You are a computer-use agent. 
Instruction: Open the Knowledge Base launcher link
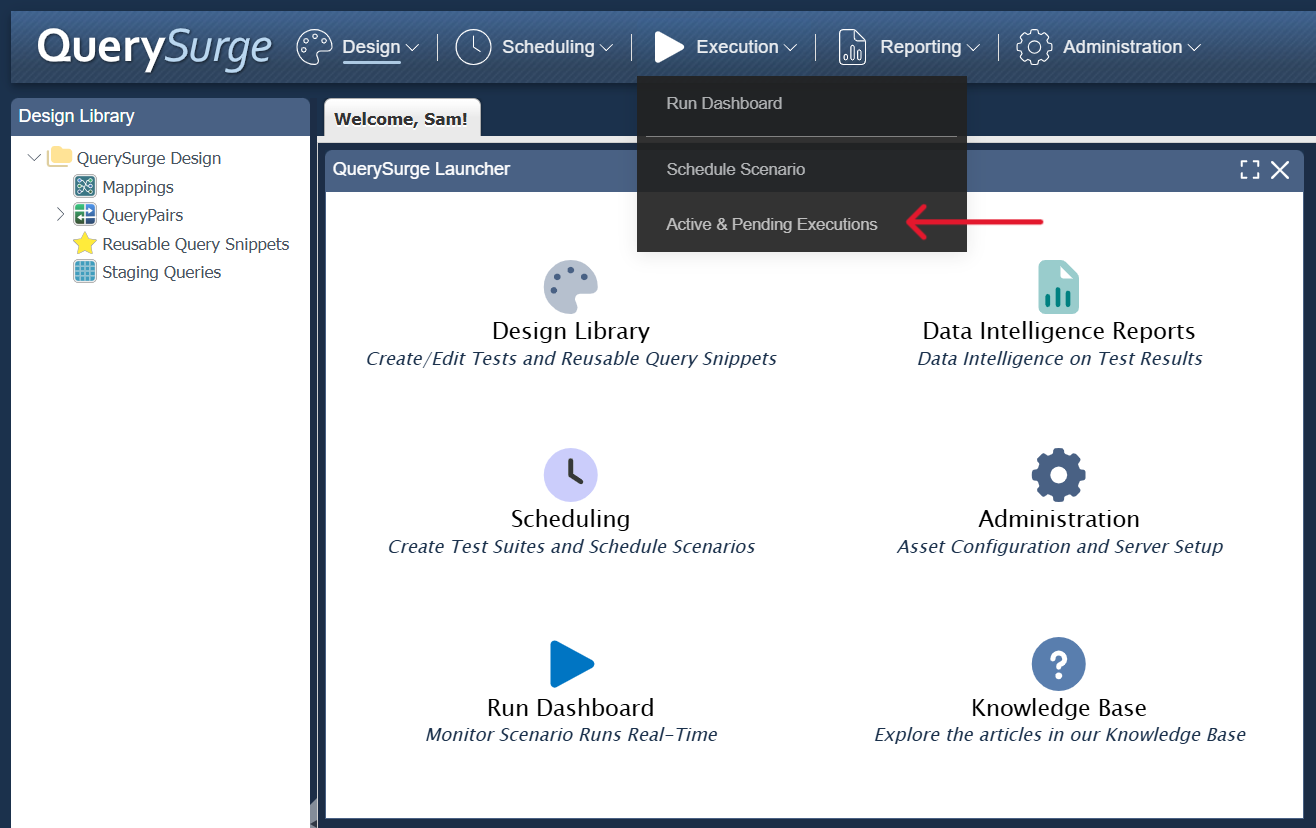pyautogui.click(x=1059, y=708)
